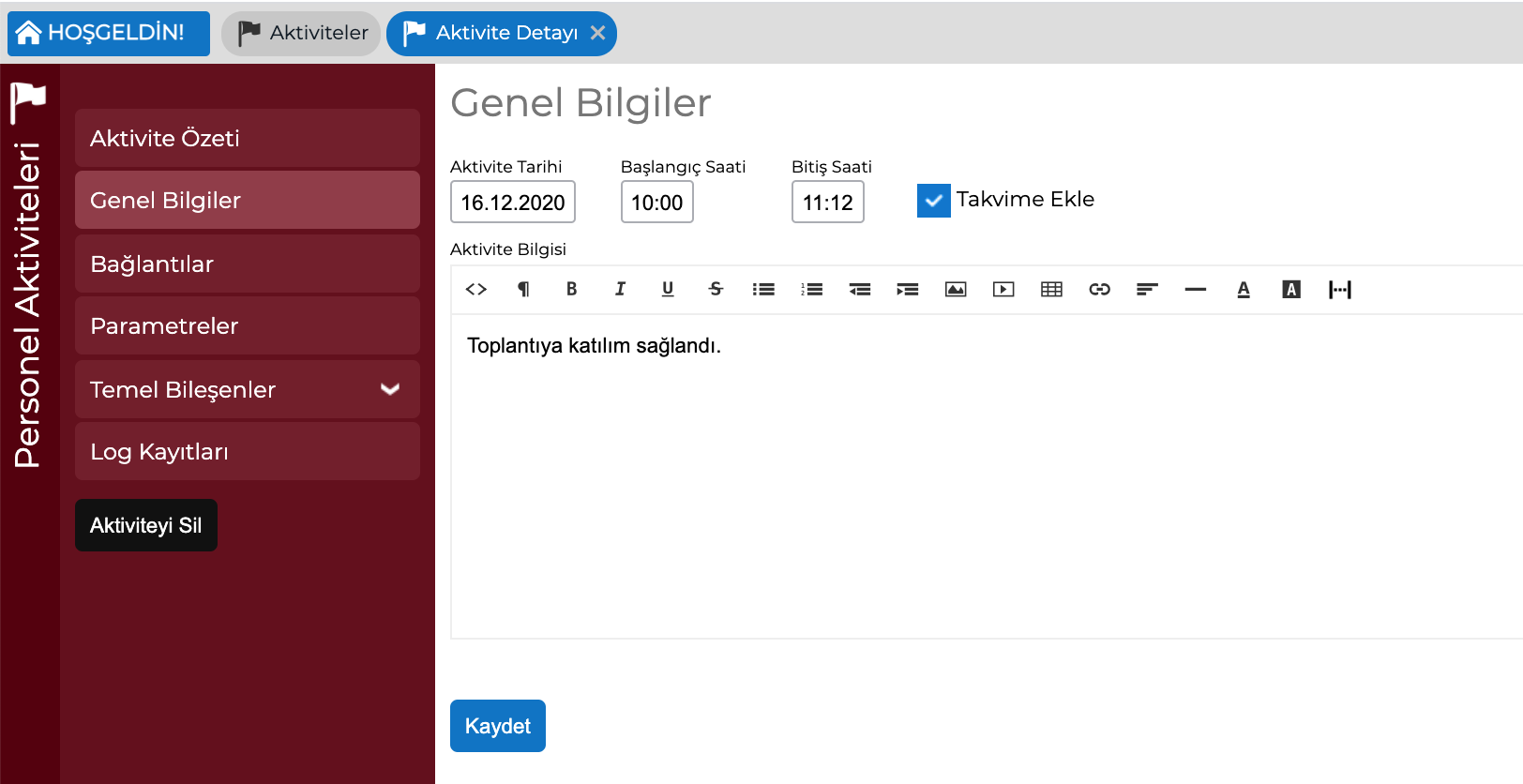Apply italic formatting in editor
This screenshot has width=1523, height=784.
(620, 290)
